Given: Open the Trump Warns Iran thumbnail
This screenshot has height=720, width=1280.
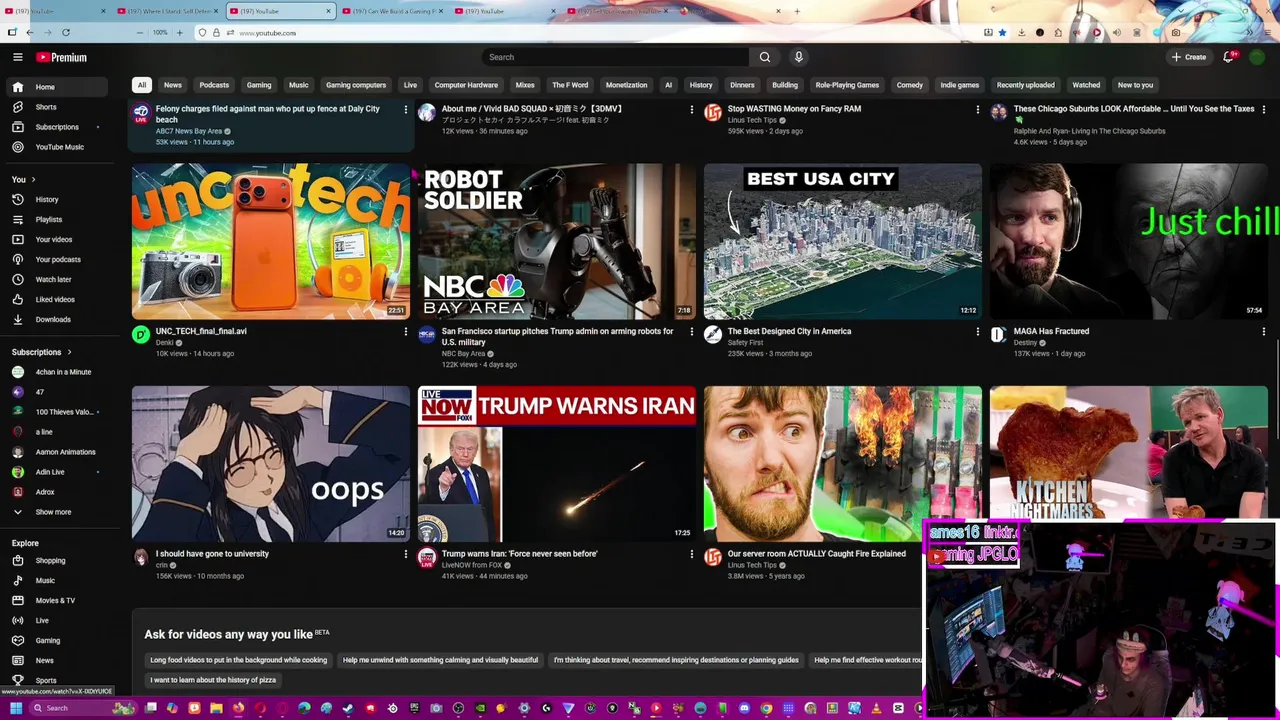Looking at the screenshot, I should [x=557, y=463].
